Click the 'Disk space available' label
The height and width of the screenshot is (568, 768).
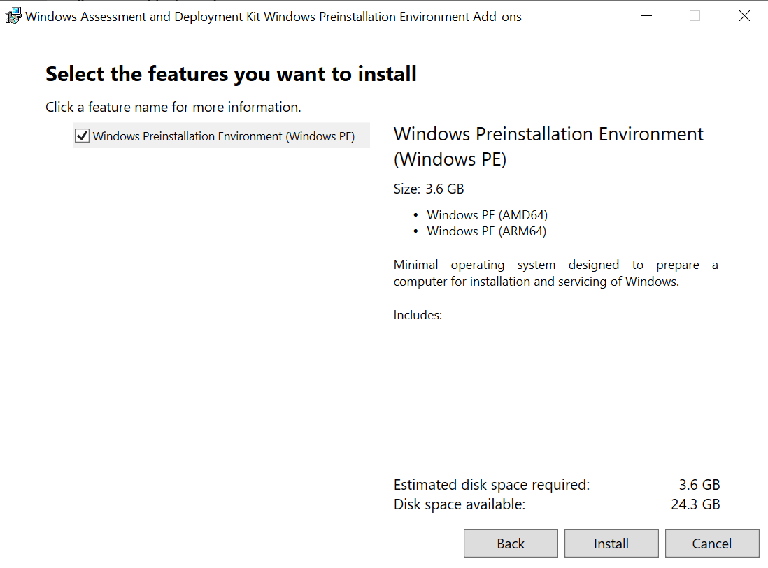459,504
